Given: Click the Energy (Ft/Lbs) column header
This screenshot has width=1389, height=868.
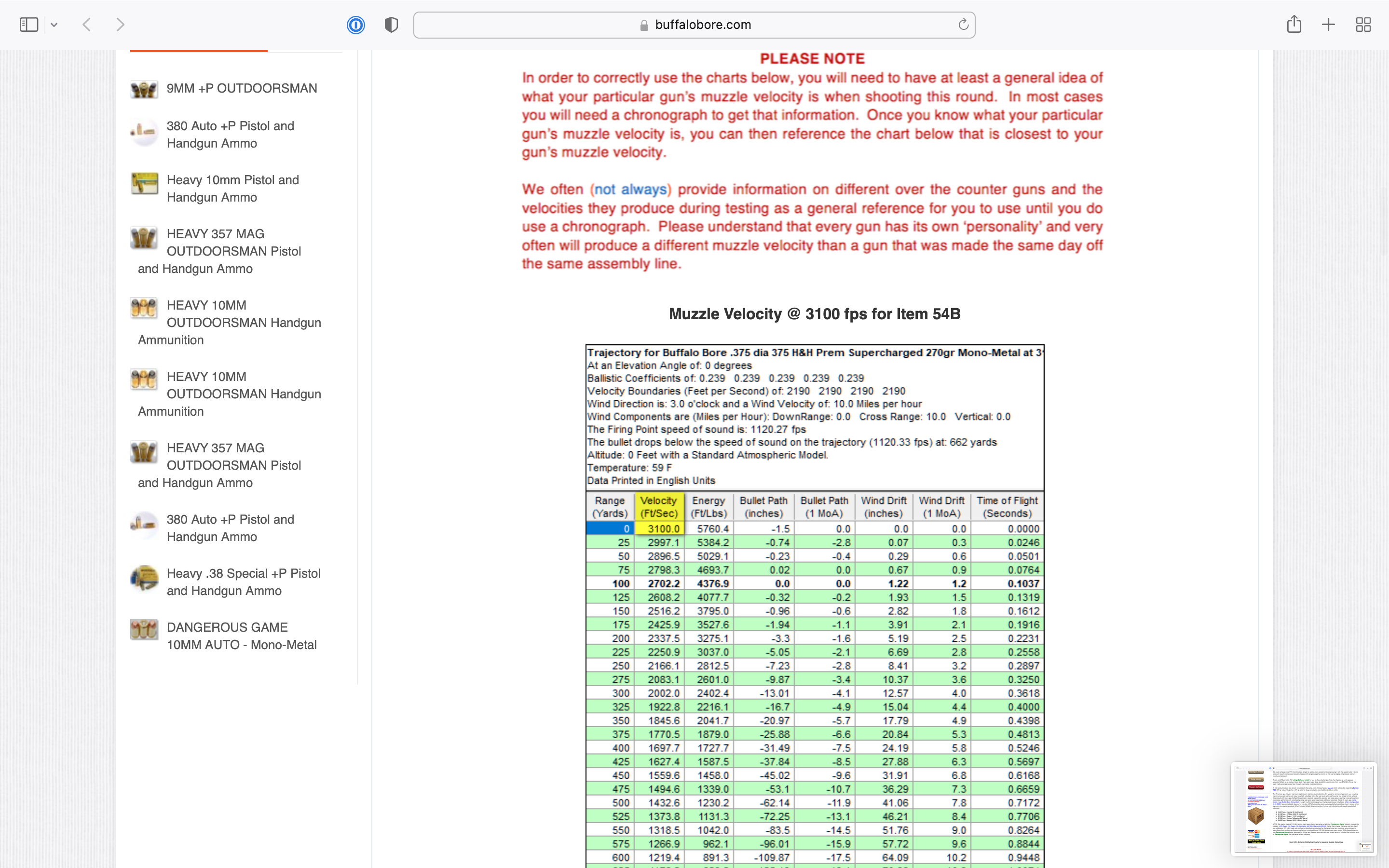Looking at the screenshot, I should click(x=709, y=507).
